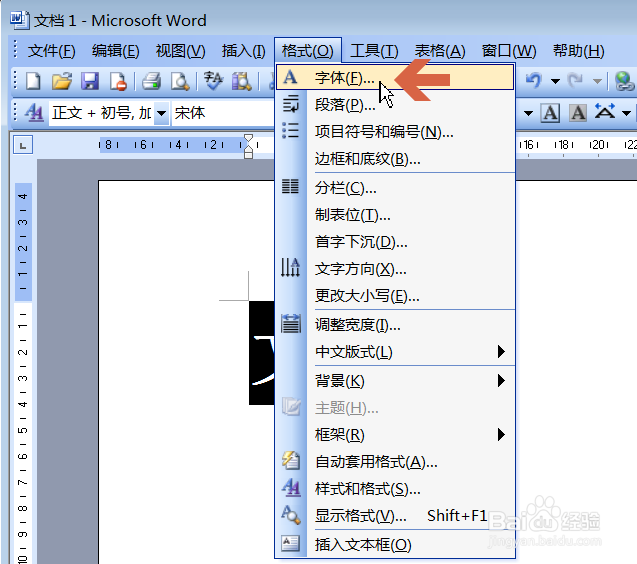Select 边框和底纹(B)... menu item

pyautogui.click(x=395, y=158)
